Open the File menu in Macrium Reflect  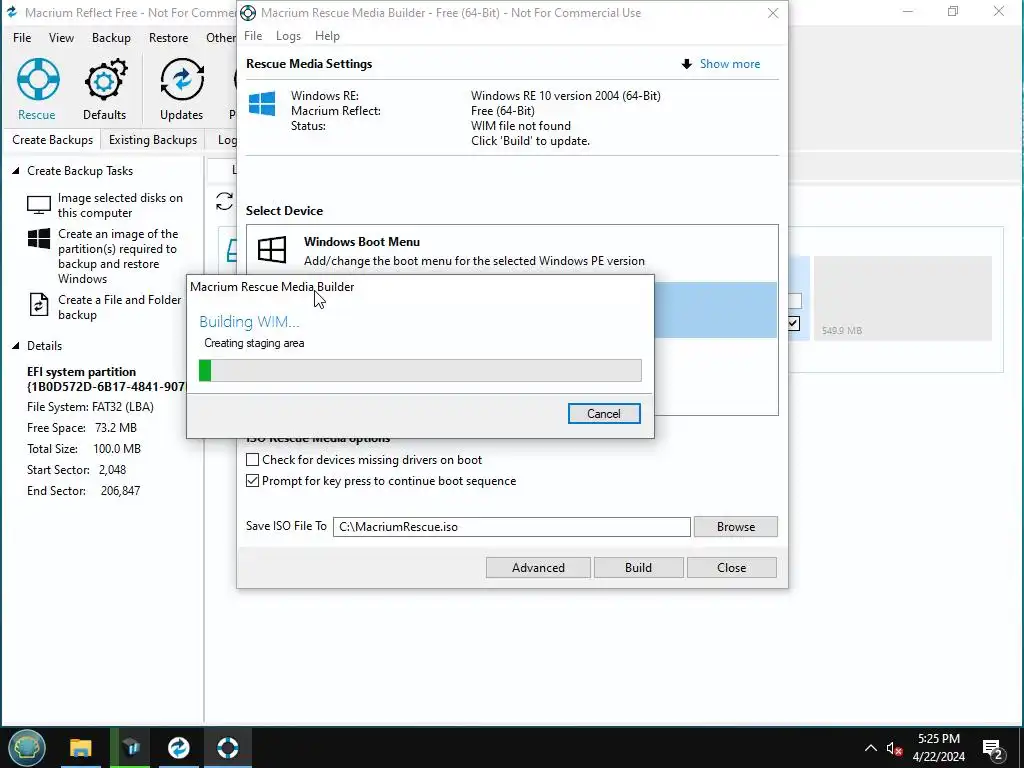22,37
